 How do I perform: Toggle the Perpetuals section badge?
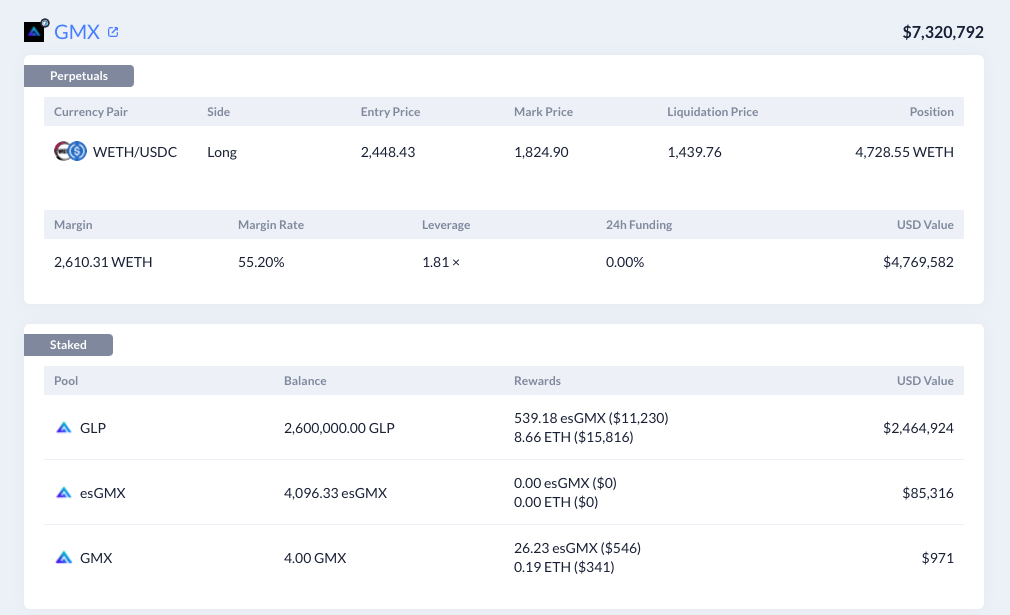click(x=79, y=75)
